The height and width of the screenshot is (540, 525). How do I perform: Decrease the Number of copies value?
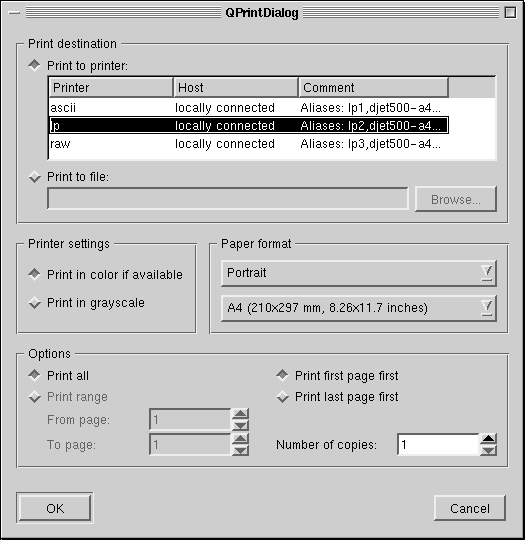coord(488,450)
